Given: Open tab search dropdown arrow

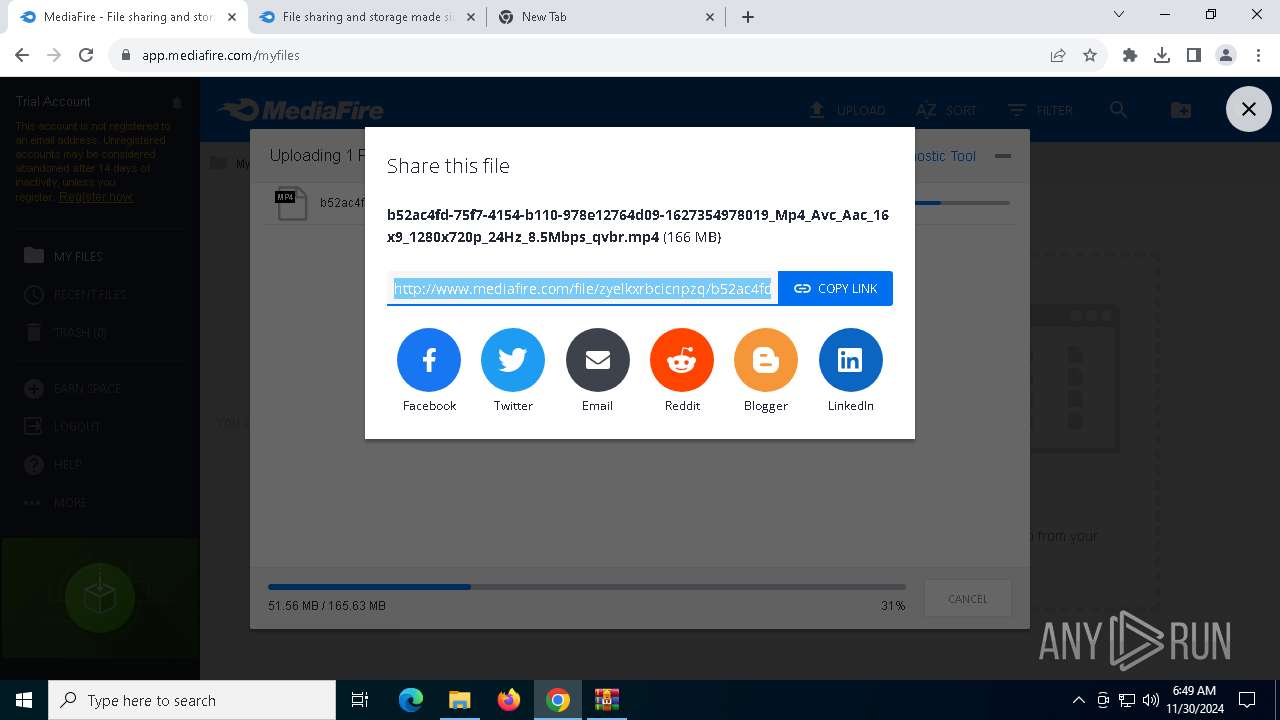Looking at the screenshot, I should pos(1119,15).
